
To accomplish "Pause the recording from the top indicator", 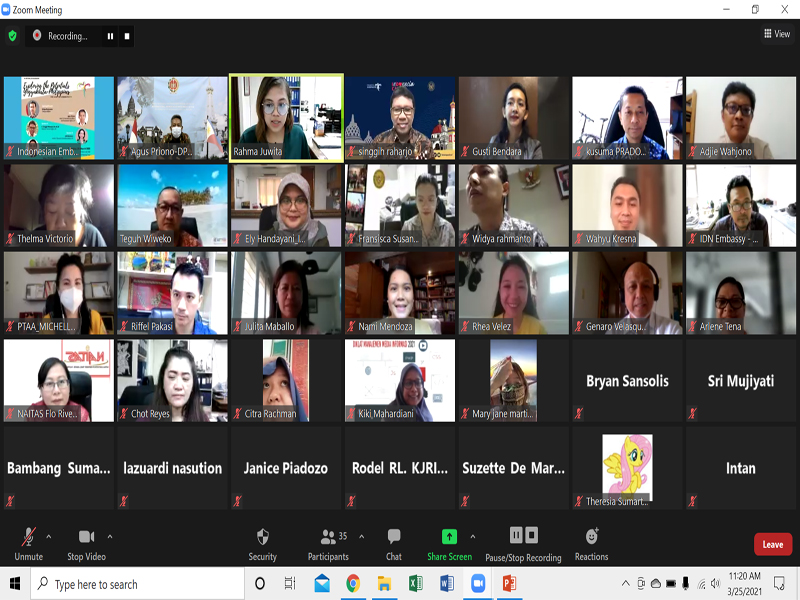I will [110, 36].
